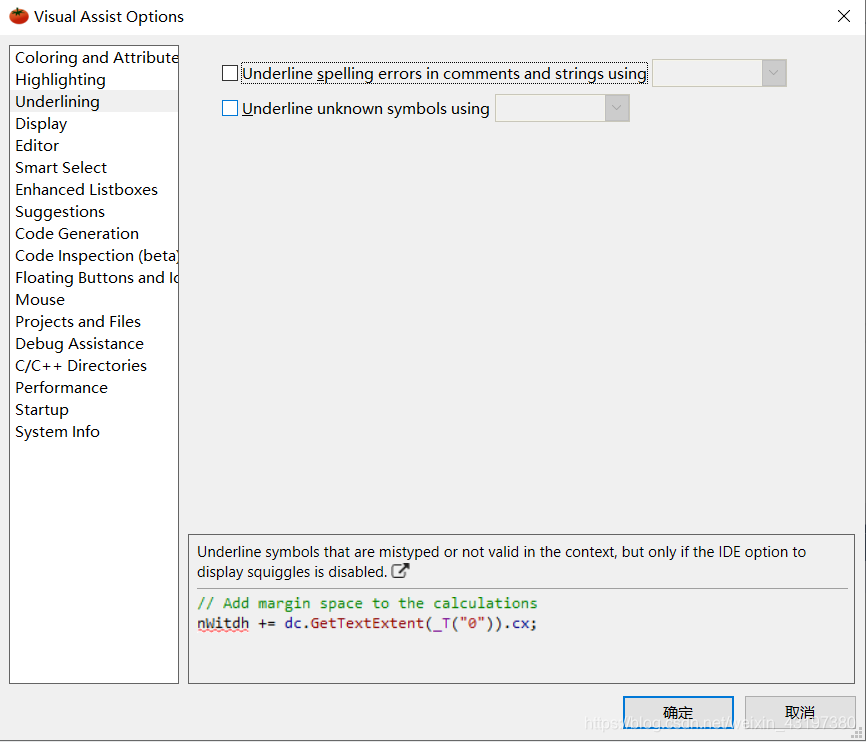Click the Add margin space comment line
The image size is (866, 742).
[367, 603]
